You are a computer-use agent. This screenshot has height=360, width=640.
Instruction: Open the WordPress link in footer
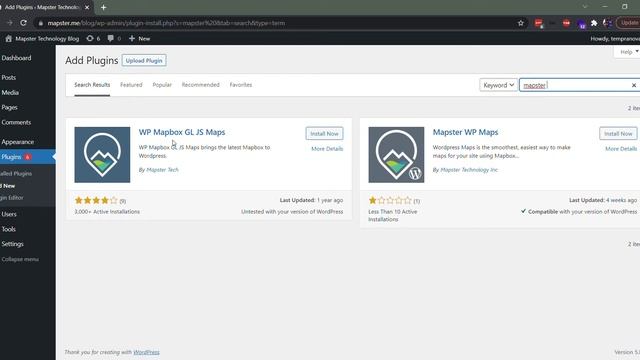coord(146,352)
